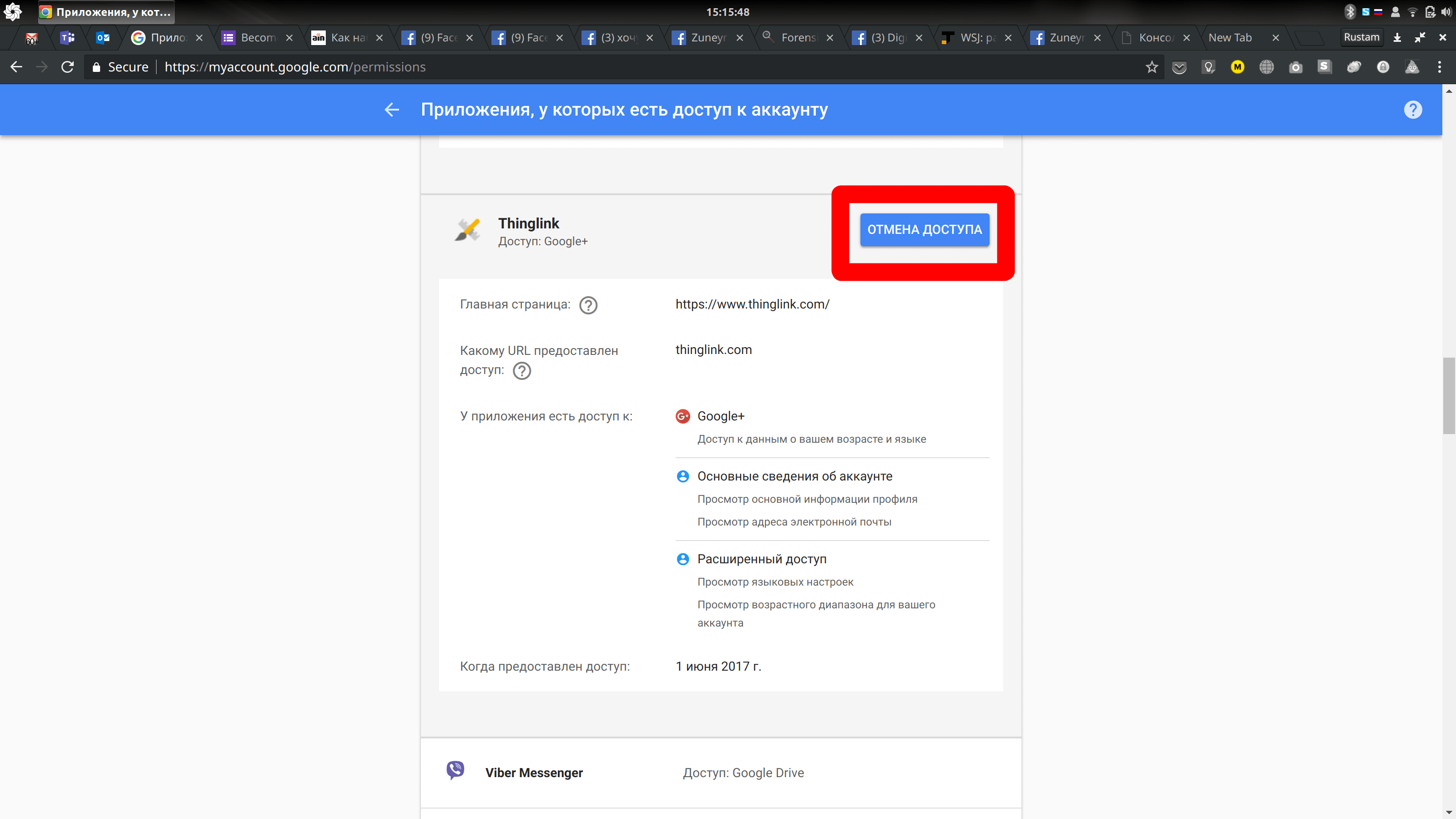Click the camera screenshot extension icon

click(x=1295, y=67)
